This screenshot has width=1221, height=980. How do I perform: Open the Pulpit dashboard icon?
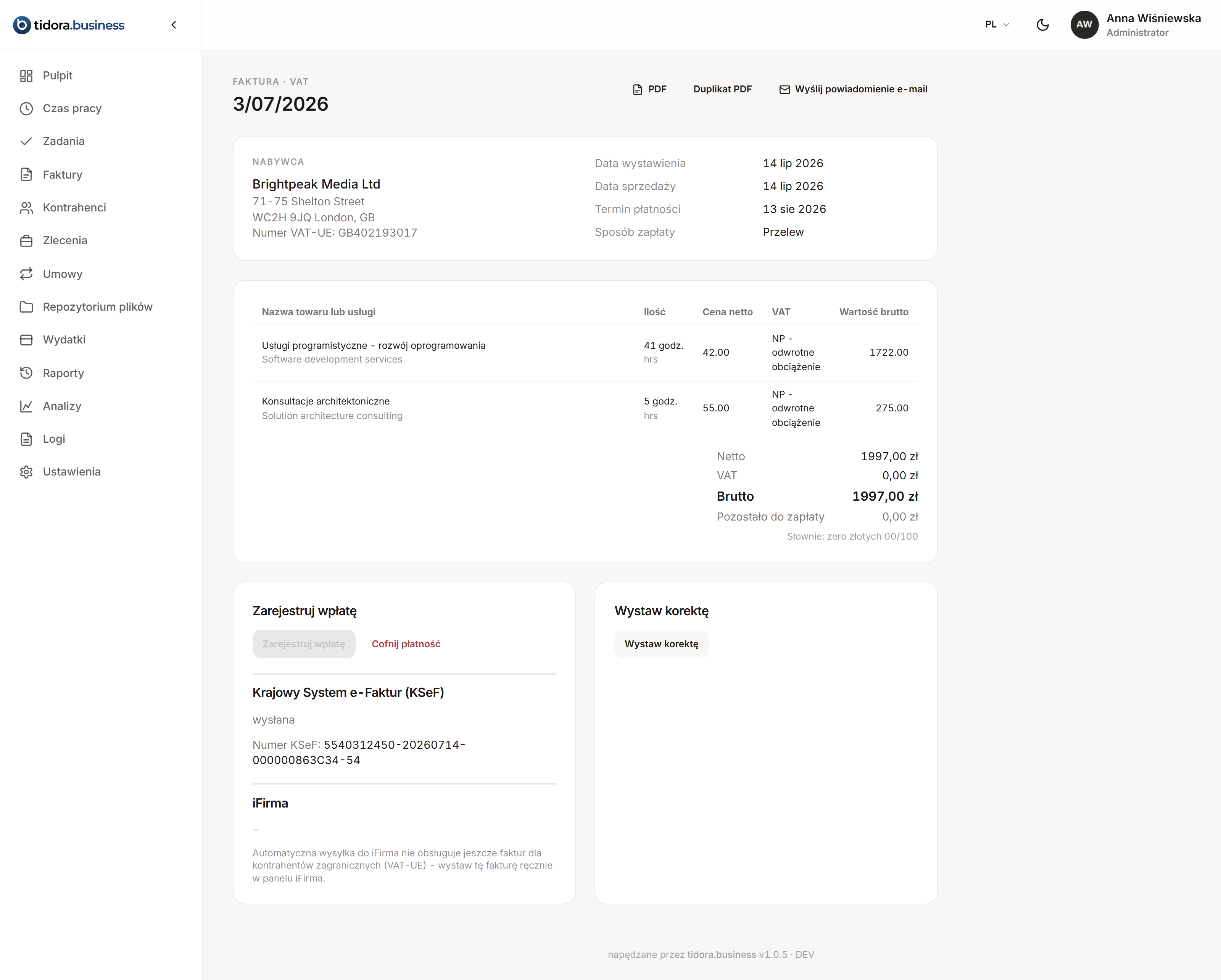(x=26, y=75)
